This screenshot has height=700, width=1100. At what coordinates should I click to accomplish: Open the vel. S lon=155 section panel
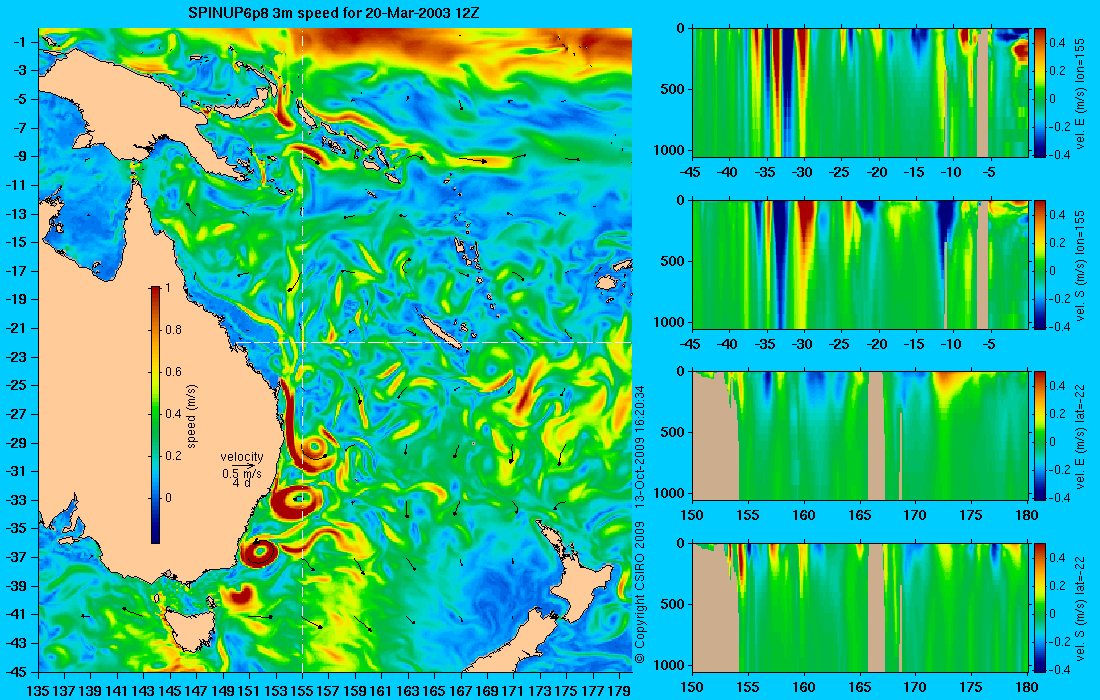click(859, 264)
